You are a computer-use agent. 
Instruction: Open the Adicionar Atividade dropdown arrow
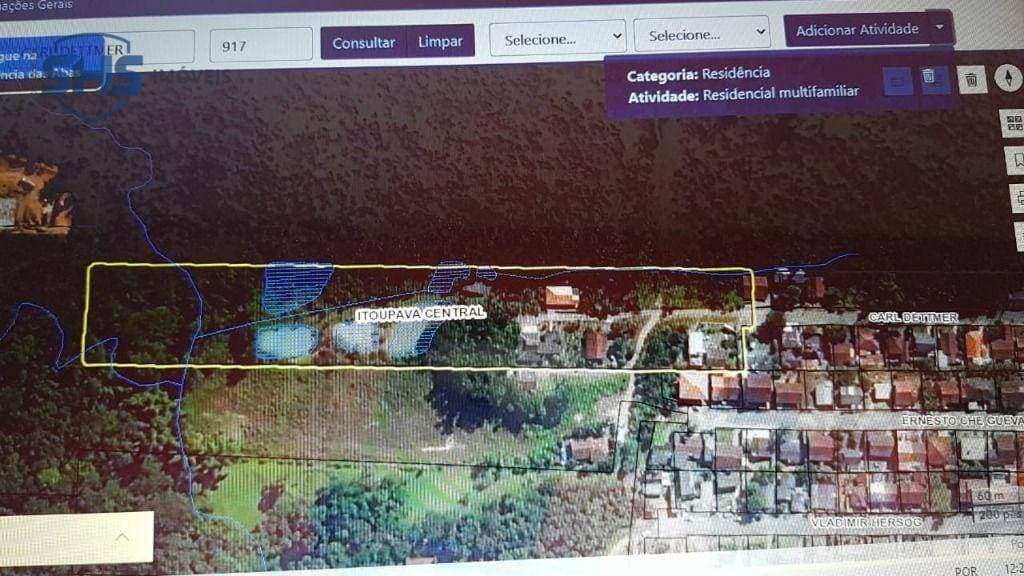(939, 27)
